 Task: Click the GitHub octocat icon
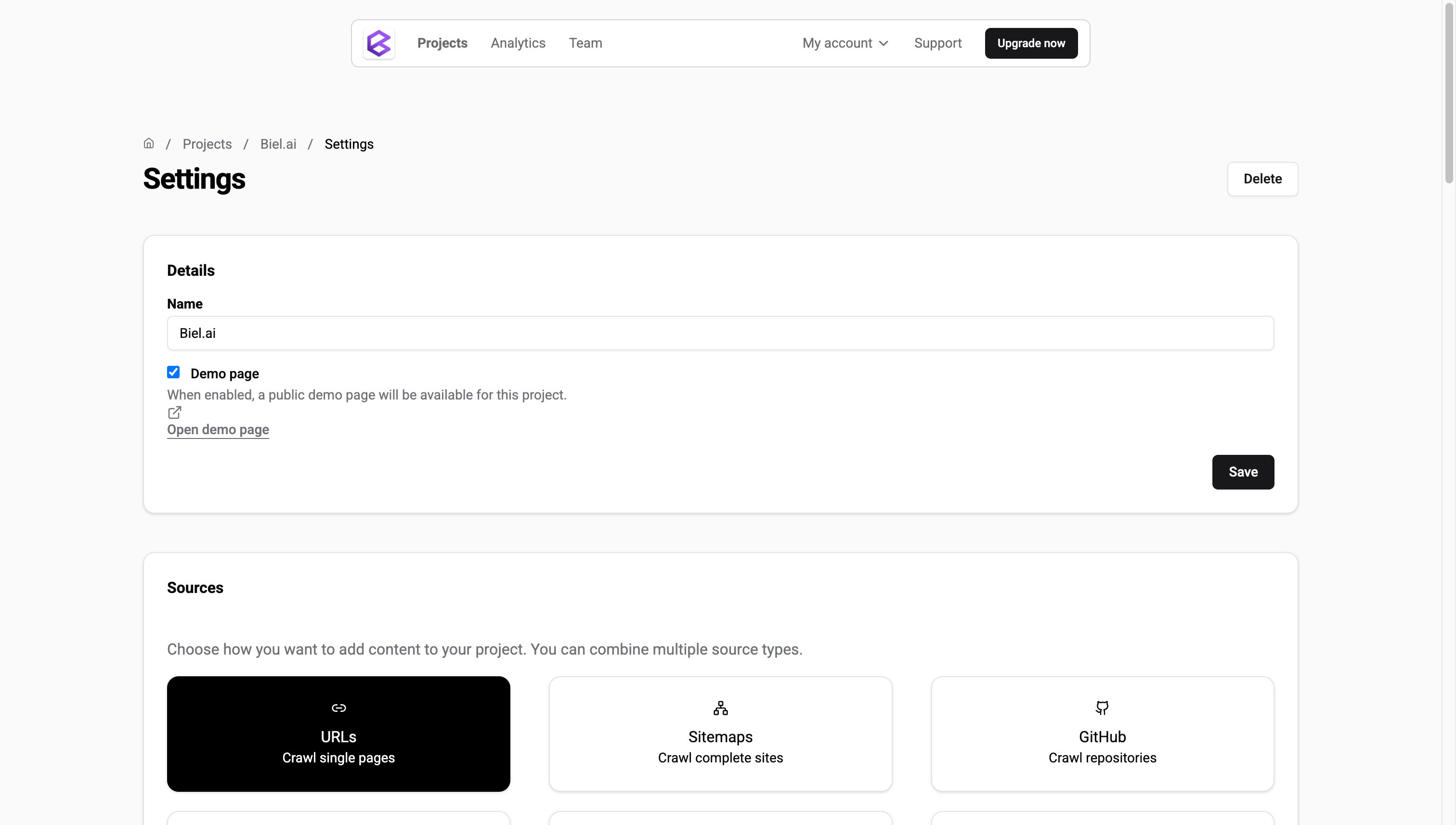point(1102,708)
